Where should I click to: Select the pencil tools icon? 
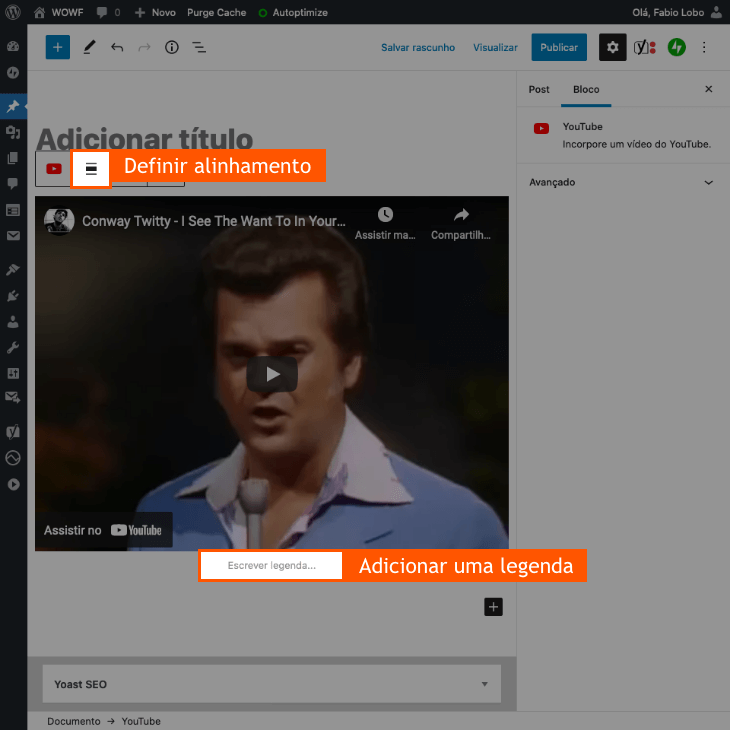(89, 47)
